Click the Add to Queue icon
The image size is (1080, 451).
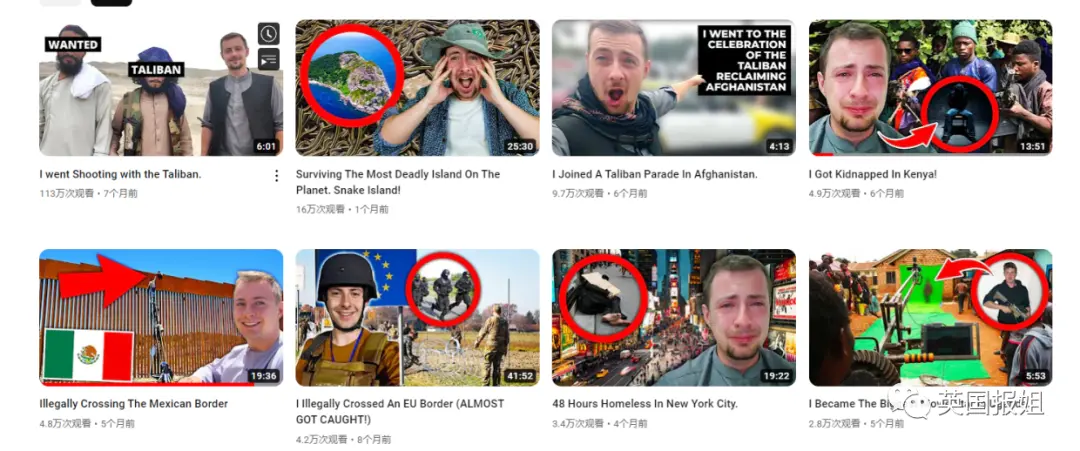click(x=269, y=59)
